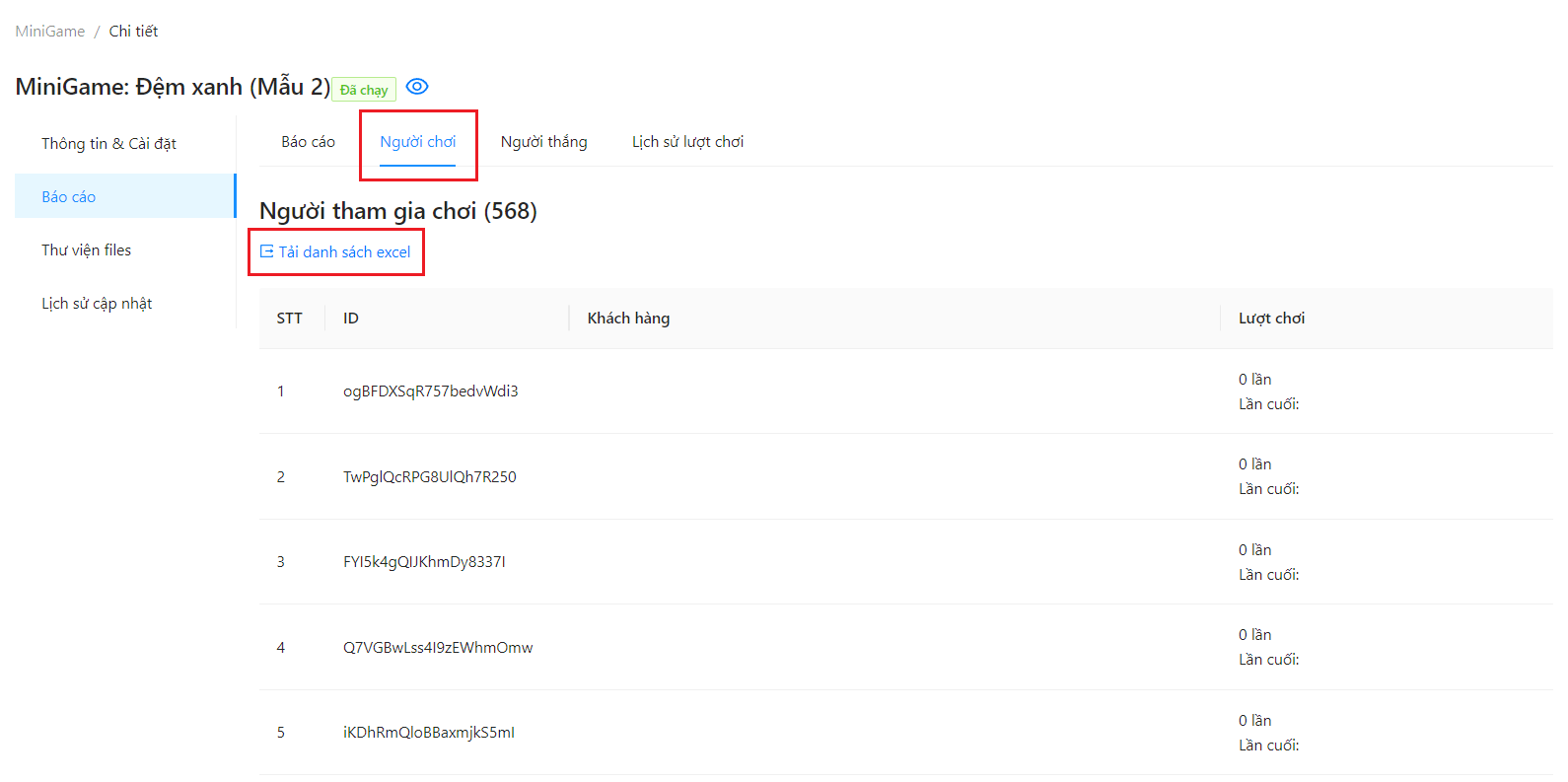Viewport: 1568px width, 782px height.
Task: Select Báo cáo in the sidebar
Action: 69,197
